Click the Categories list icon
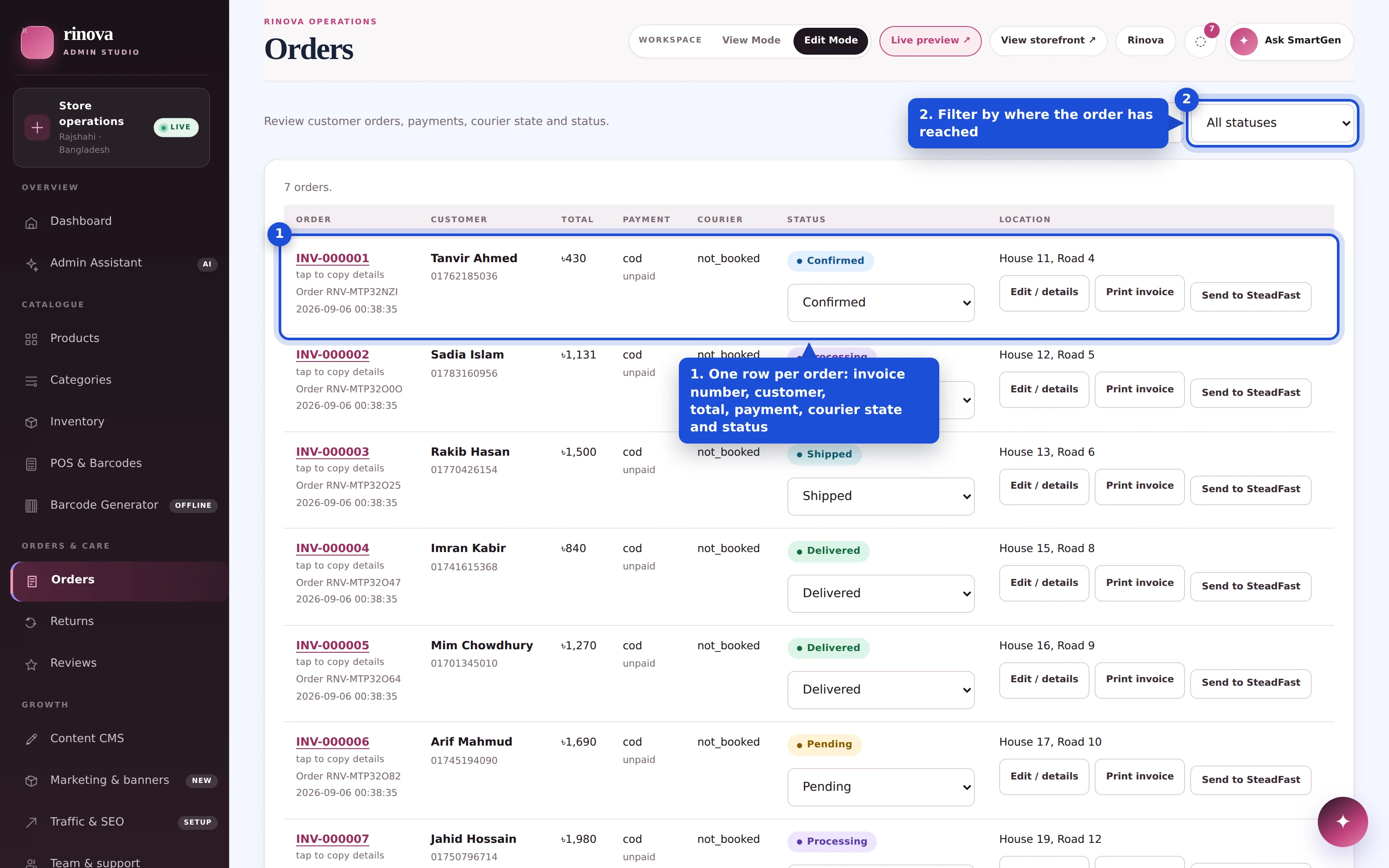Image resolution: width=1389 pixels, height=868 pixels. [x=32, y=381]
